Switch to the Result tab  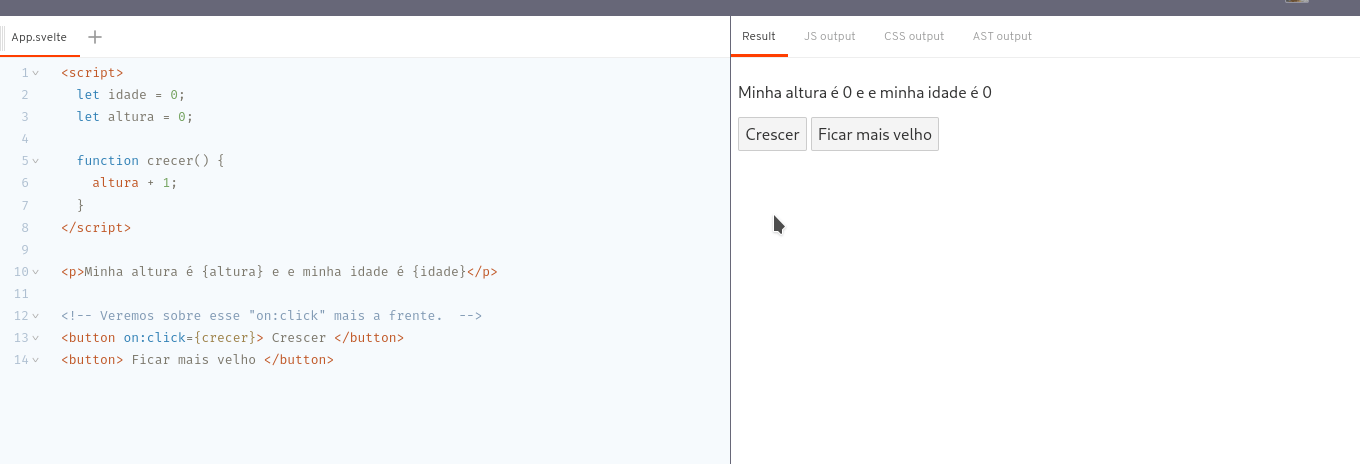click(x=759, y=36)
